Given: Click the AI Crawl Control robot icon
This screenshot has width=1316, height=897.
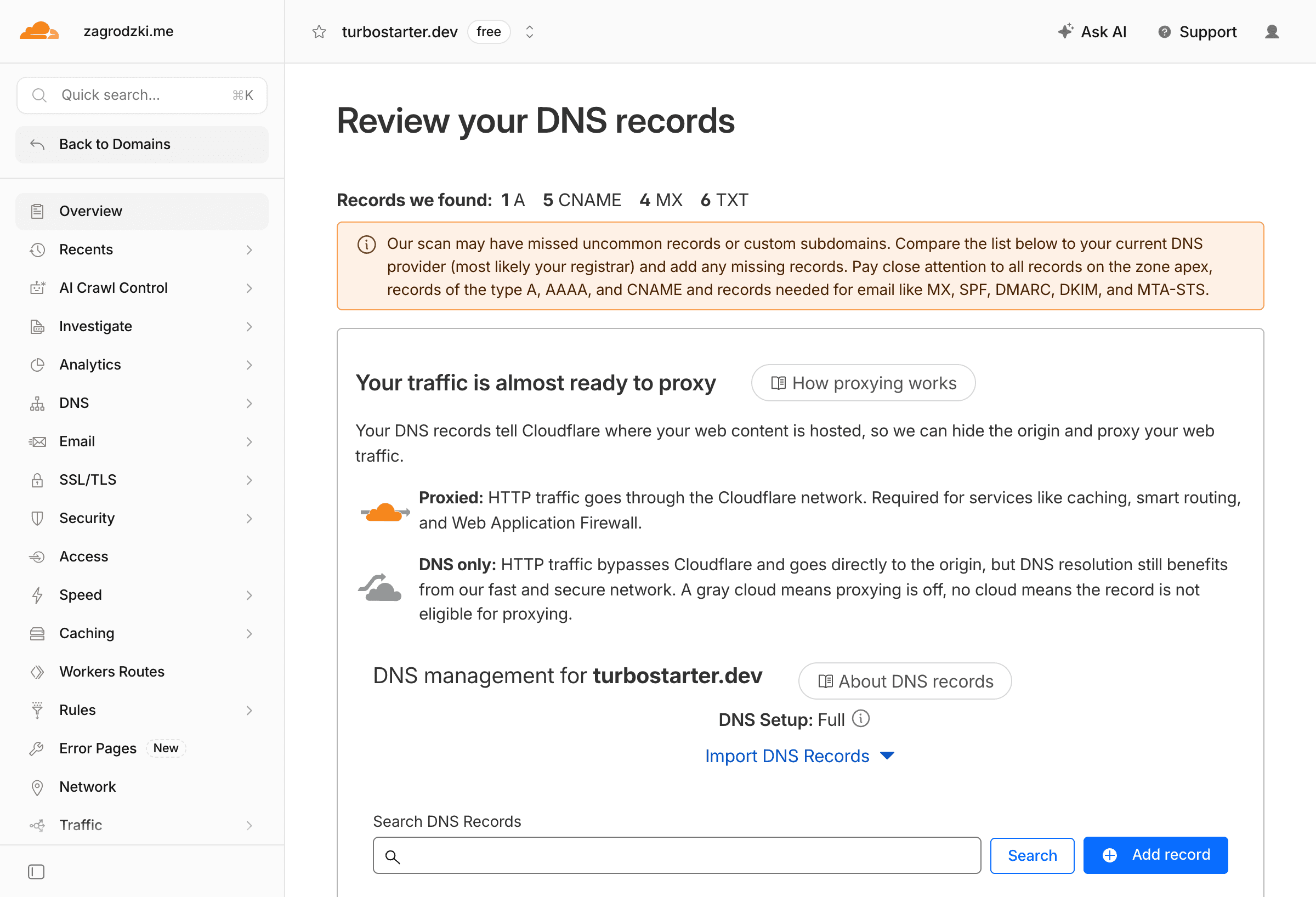Looking at the screenshot, I should coord(37,288).
